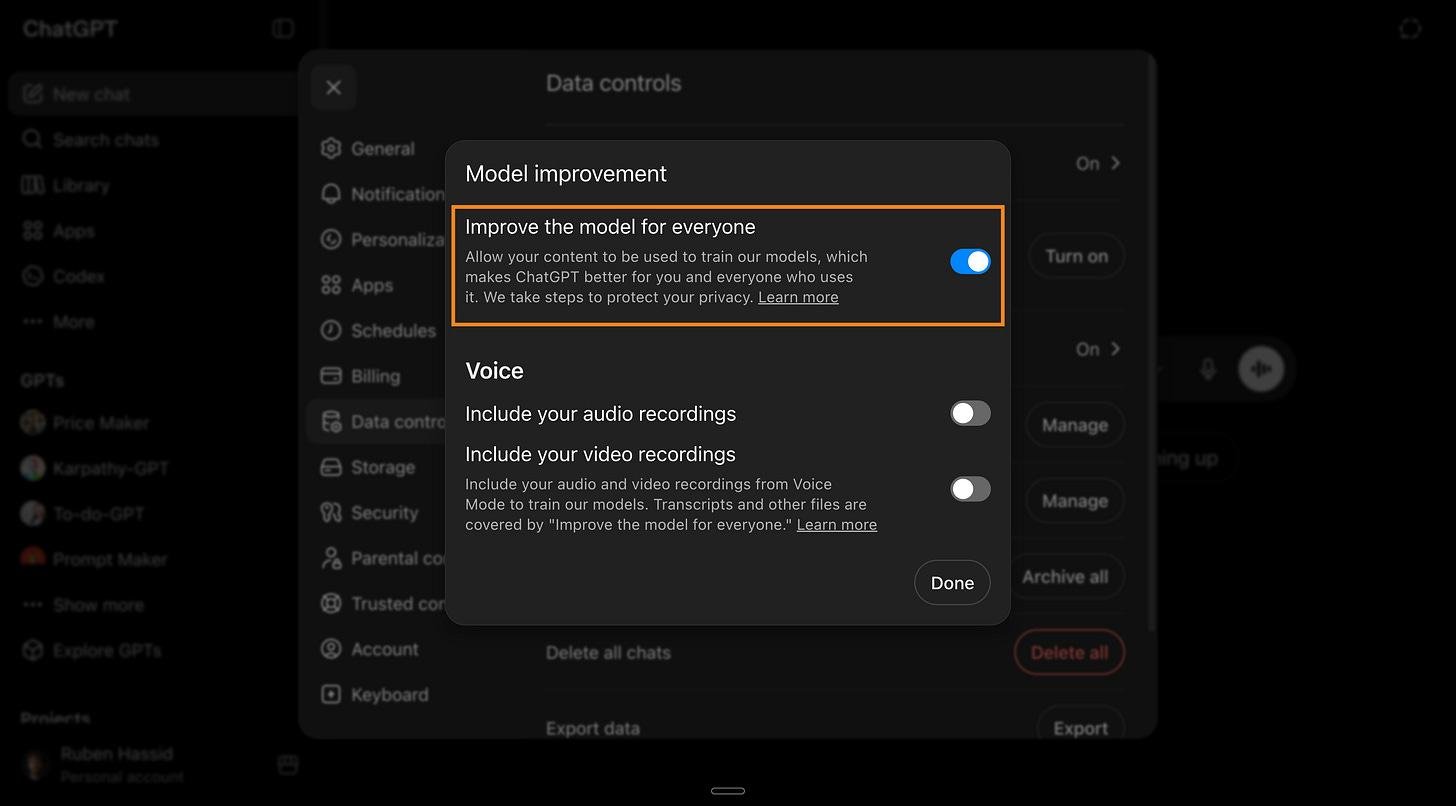This screenshot has height=806, width=1456.
Task: Collapse the sidebar with the panel icon
Action: [x=284, y=29]
